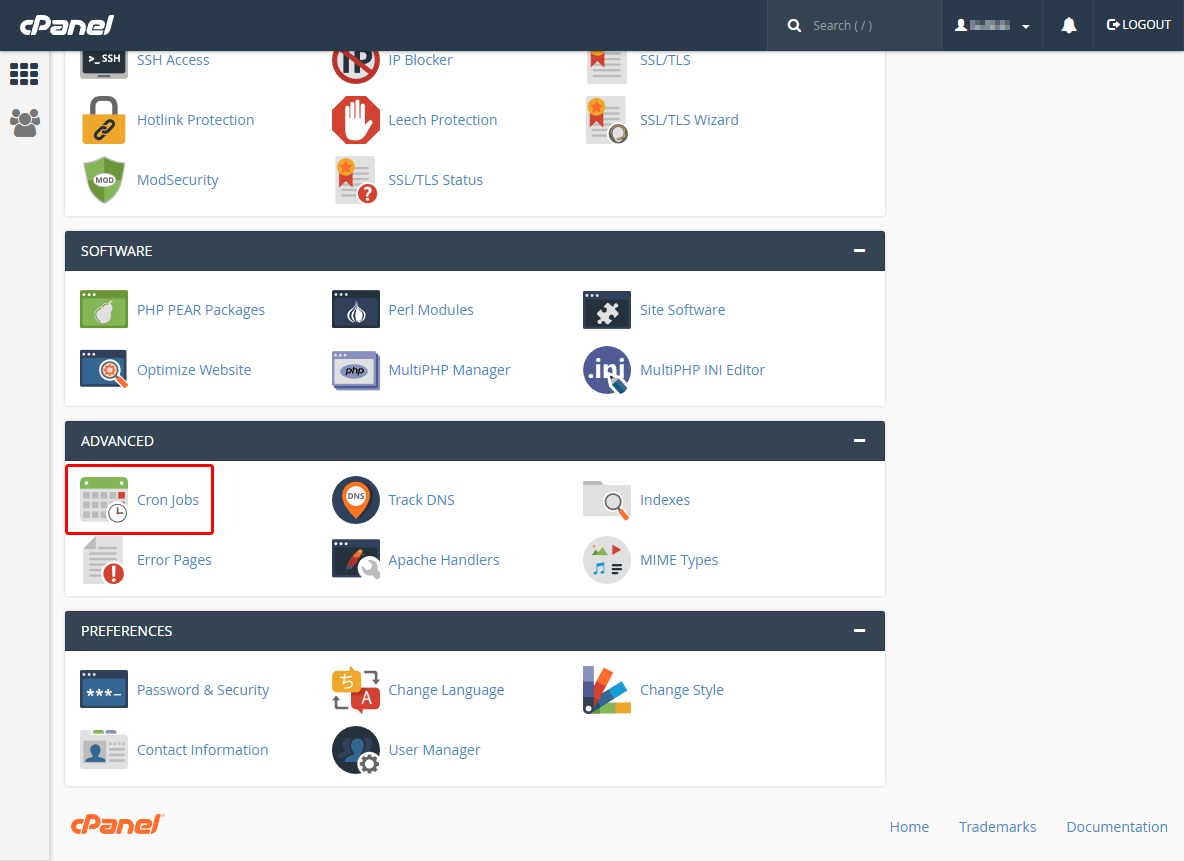
Task: Open the Change Style link
Action: [682, 690]
